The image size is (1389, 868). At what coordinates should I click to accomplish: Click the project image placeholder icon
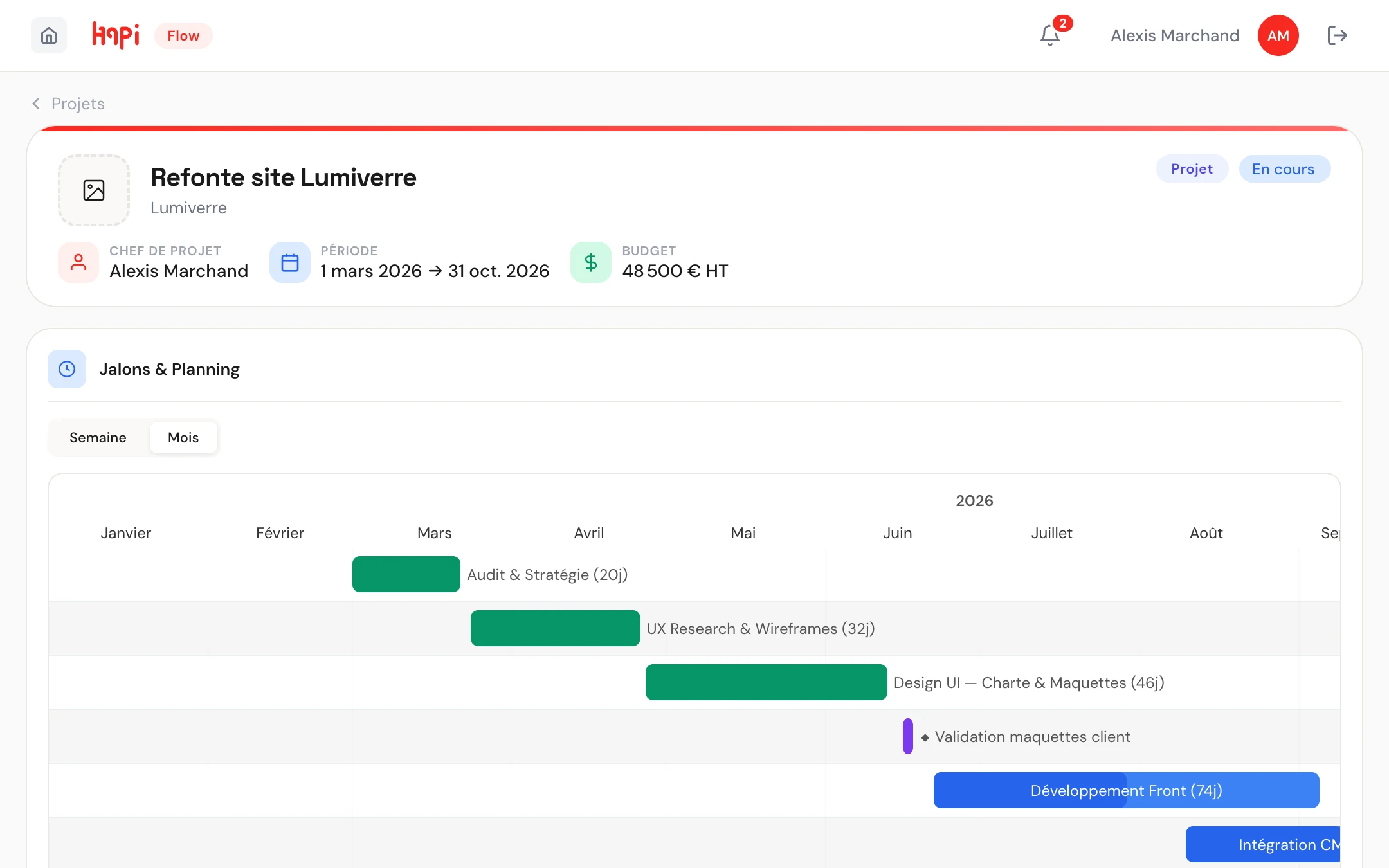(x=94, y=190)
